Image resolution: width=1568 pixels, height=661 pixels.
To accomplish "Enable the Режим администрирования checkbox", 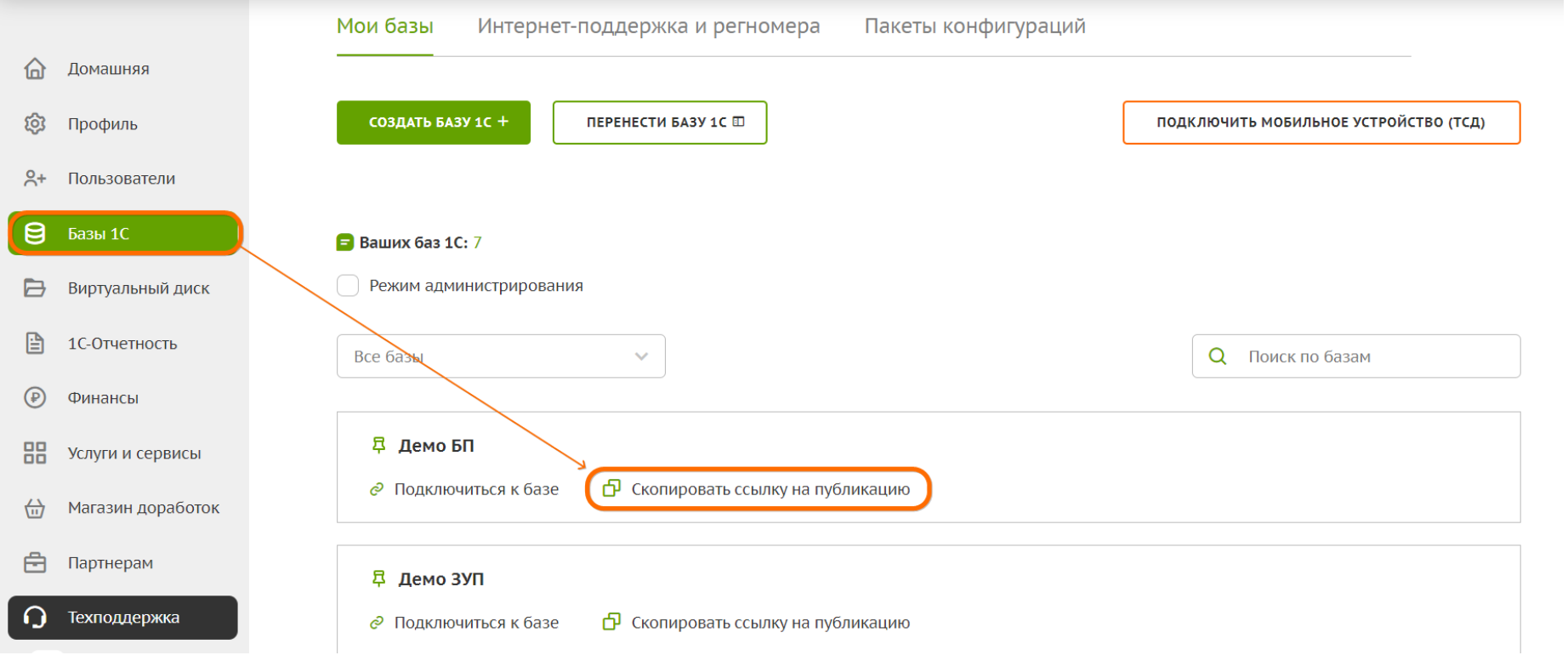I will click(x=348, y=286).
